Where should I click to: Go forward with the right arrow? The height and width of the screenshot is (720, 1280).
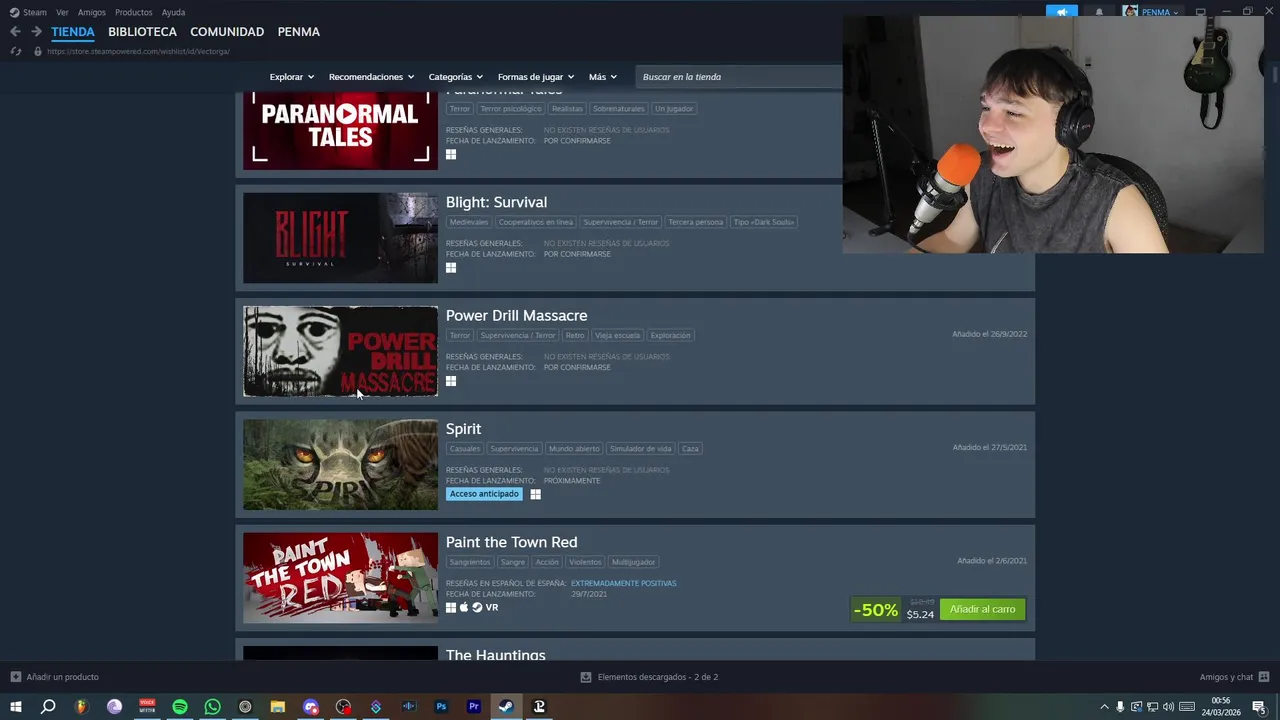(x=36, y=32)
